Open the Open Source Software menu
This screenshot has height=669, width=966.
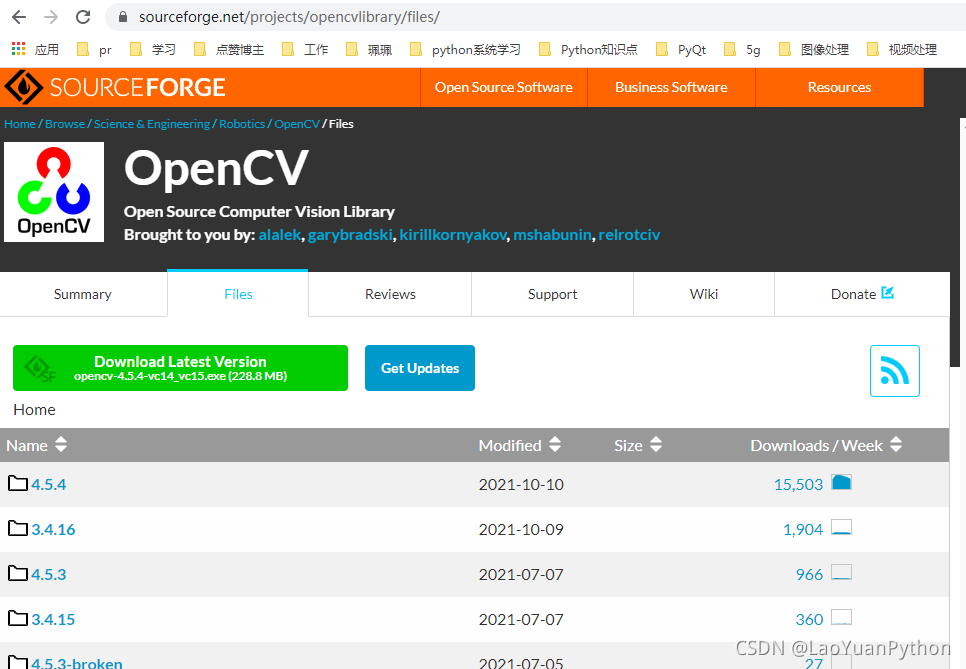tap(503, 87)
